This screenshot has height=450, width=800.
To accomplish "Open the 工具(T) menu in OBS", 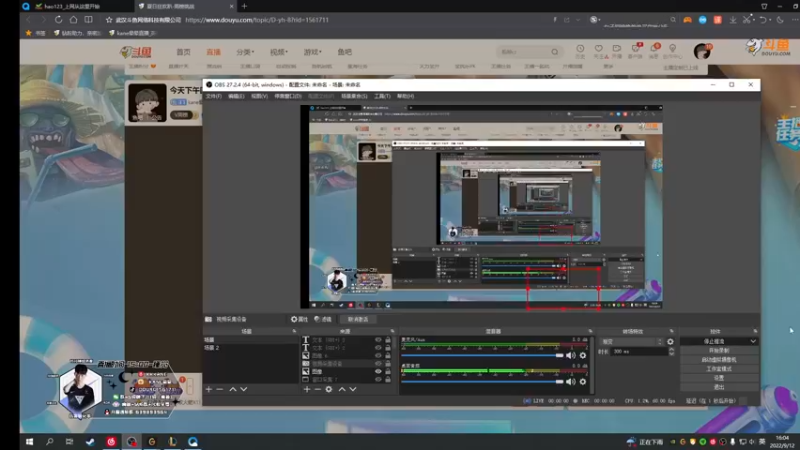I will tap(382, 96).
